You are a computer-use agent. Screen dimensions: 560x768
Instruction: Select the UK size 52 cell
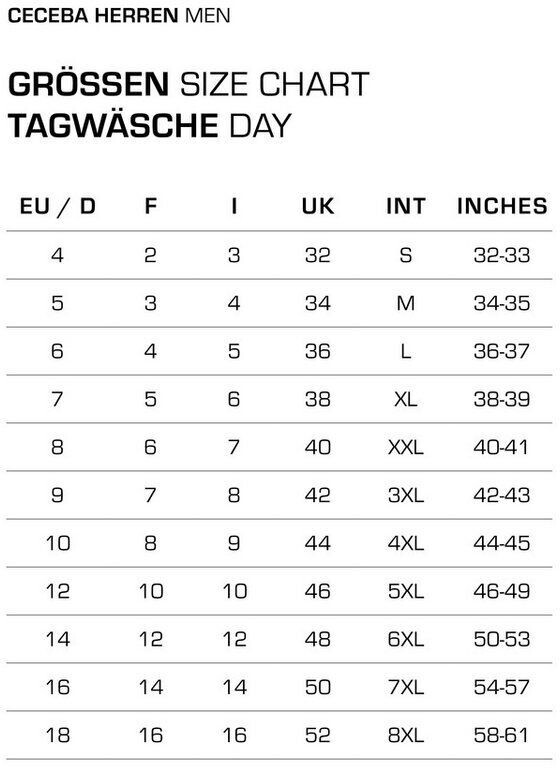pyautogui.click(x=317, y=735)
